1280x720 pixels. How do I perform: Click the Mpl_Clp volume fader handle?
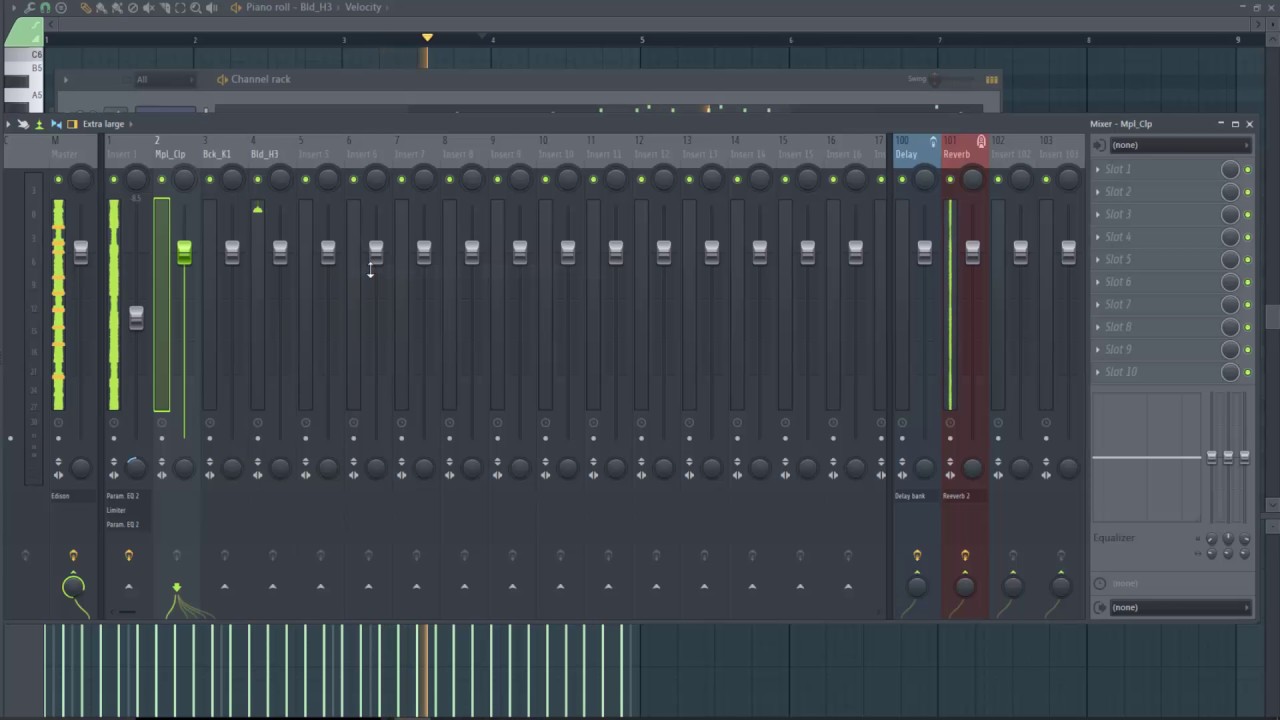(184, 252)
